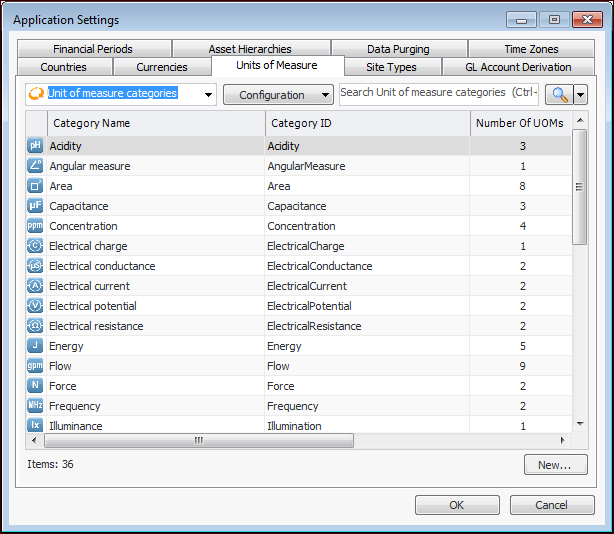
Task: Open the search options dropdown arrow
Action: click(580, 94)
